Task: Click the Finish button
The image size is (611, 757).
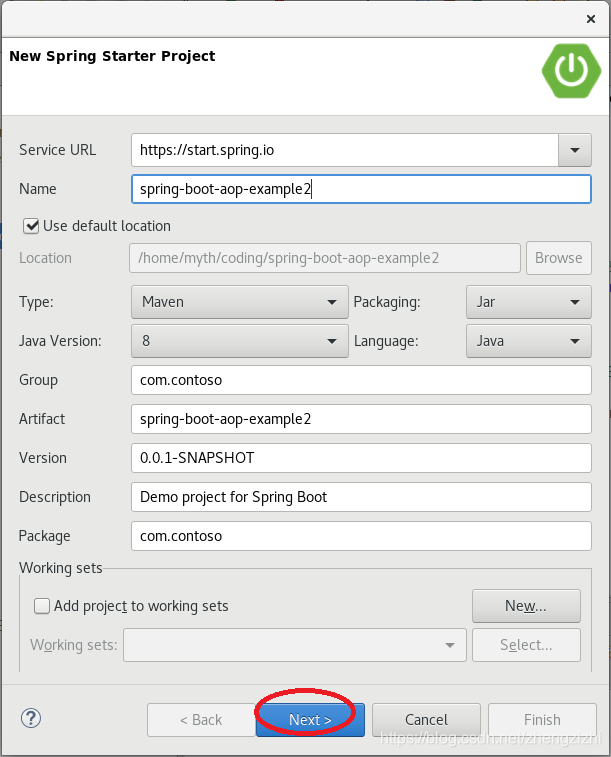Action: [542, 719]
